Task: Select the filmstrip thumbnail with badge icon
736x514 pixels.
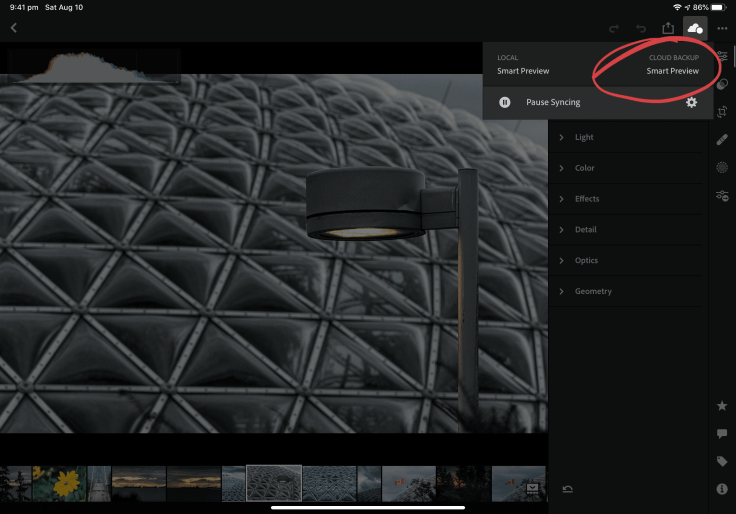Action: (x=519, y=484)
